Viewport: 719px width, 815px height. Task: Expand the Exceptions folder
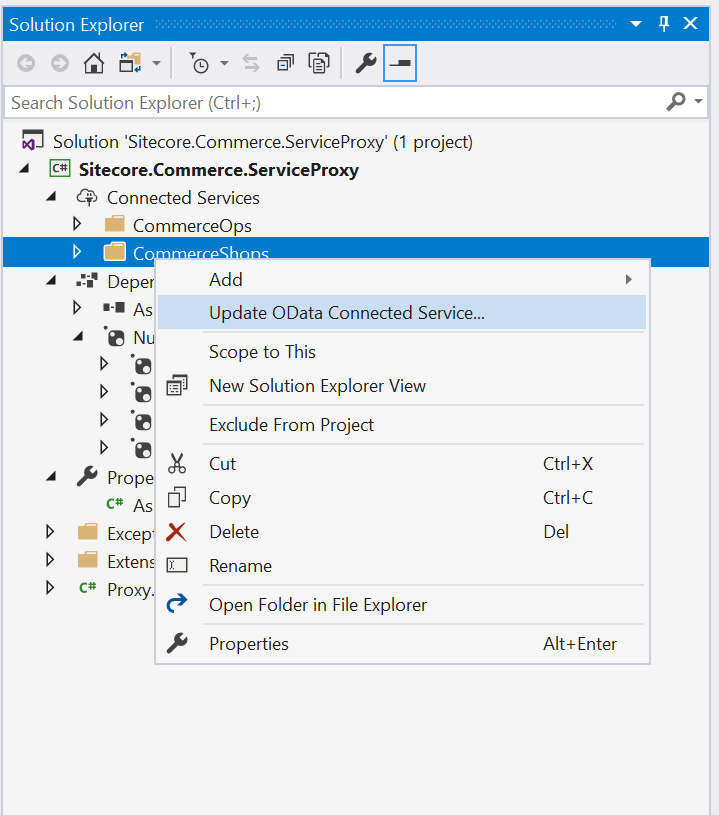pyautogui.click(x=50, y=532)
